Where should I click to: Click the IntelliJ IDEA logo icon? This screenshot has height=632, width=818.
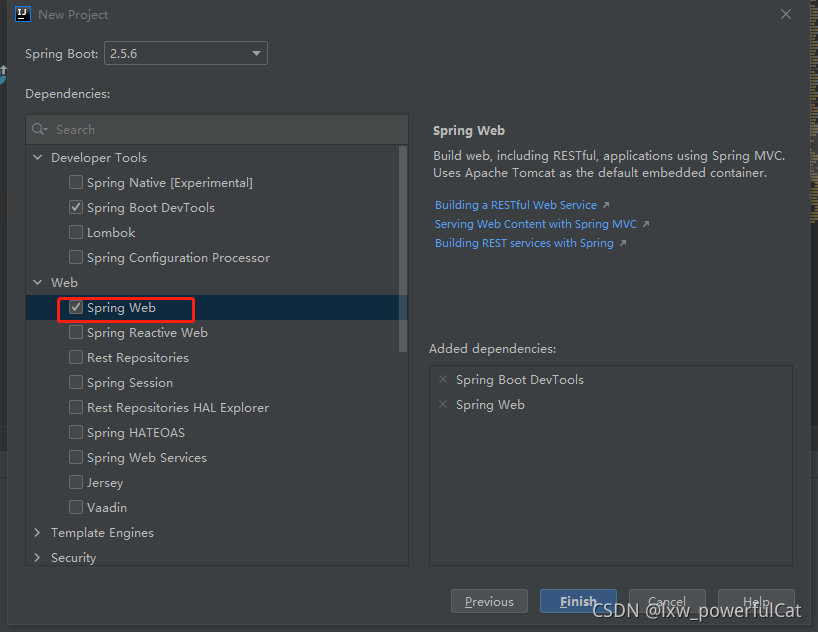click(x=22, y=14)
